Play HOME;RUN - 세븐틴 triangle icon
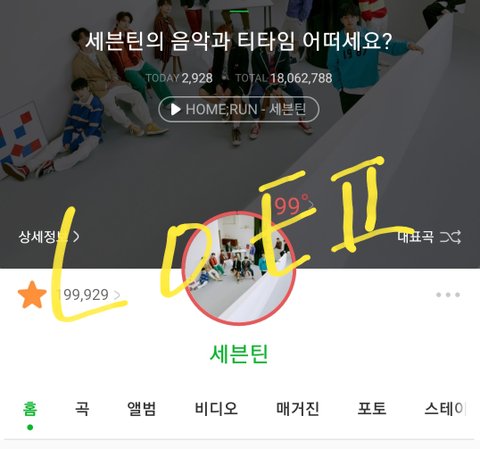The height and width of the screenshot is (449, 480). coord(176,109)
